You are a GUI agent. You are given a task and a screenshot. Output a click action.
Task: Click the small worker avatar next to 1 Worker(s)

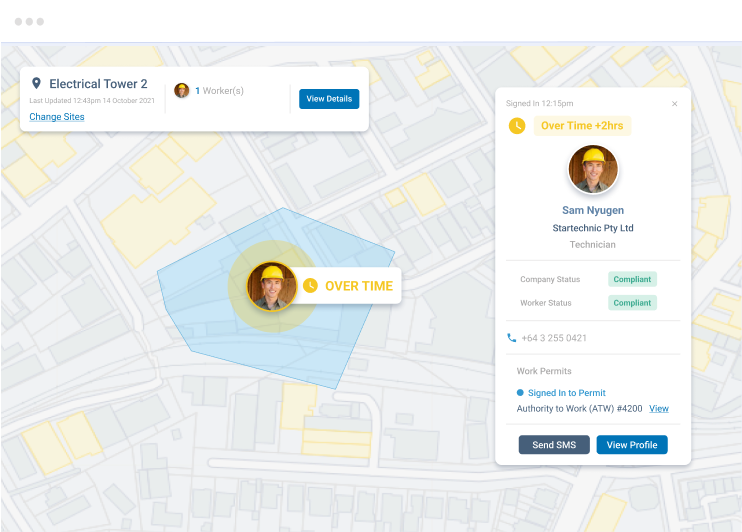pyautogui.click(x=182, y=90)
